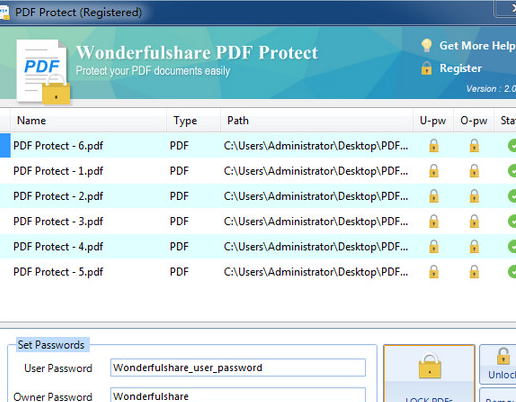This screenshot has height=402, width=516.
Task: Click U-pw lock icon for PDF Protect - 6.pdf
Action: (434, 145)
